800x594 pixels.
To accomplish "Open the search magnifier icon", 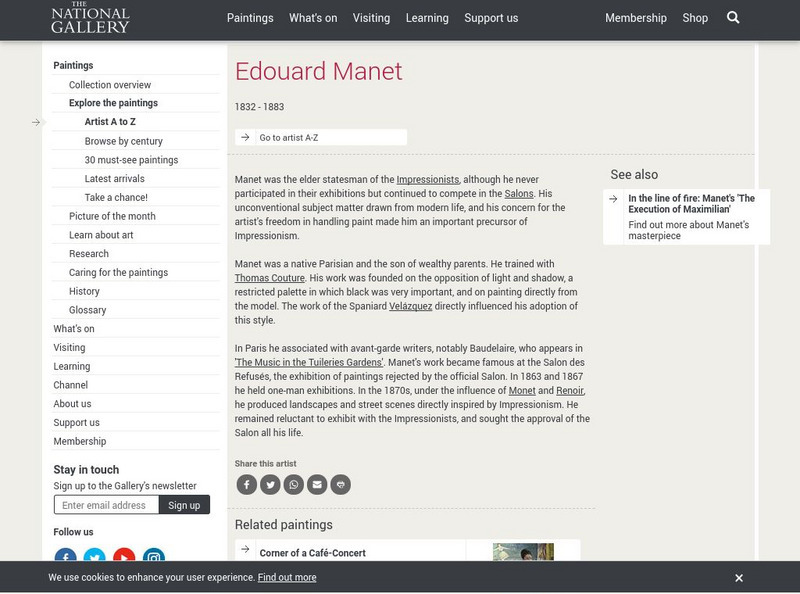I will pos(733,18).
